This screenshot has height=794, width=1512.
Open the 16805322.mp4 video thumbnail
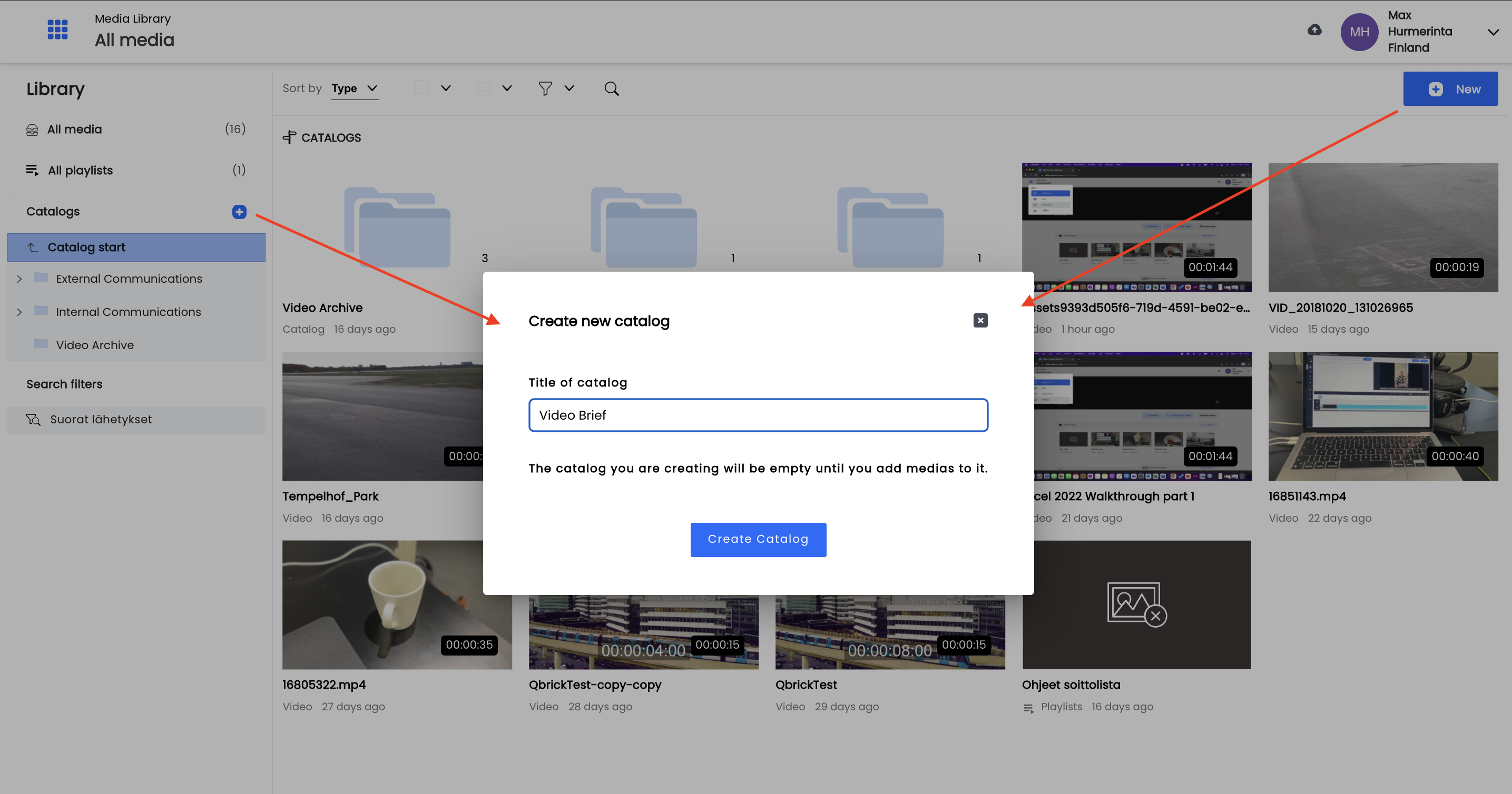(x=397, y=604)
